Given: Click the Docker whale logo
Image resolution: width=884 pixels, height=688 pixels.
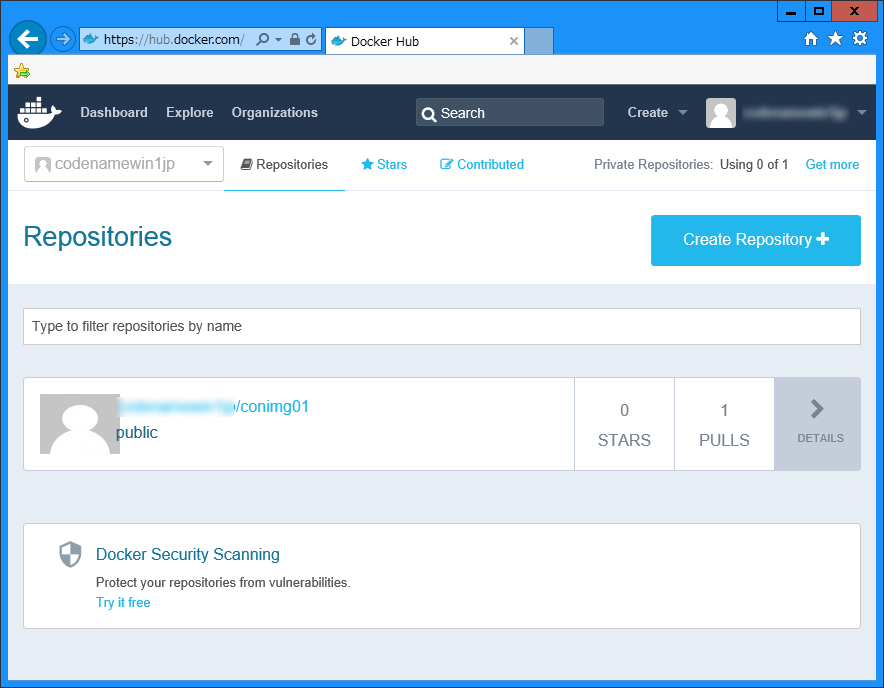Looking at the screenshot, I should pos(39,112).
